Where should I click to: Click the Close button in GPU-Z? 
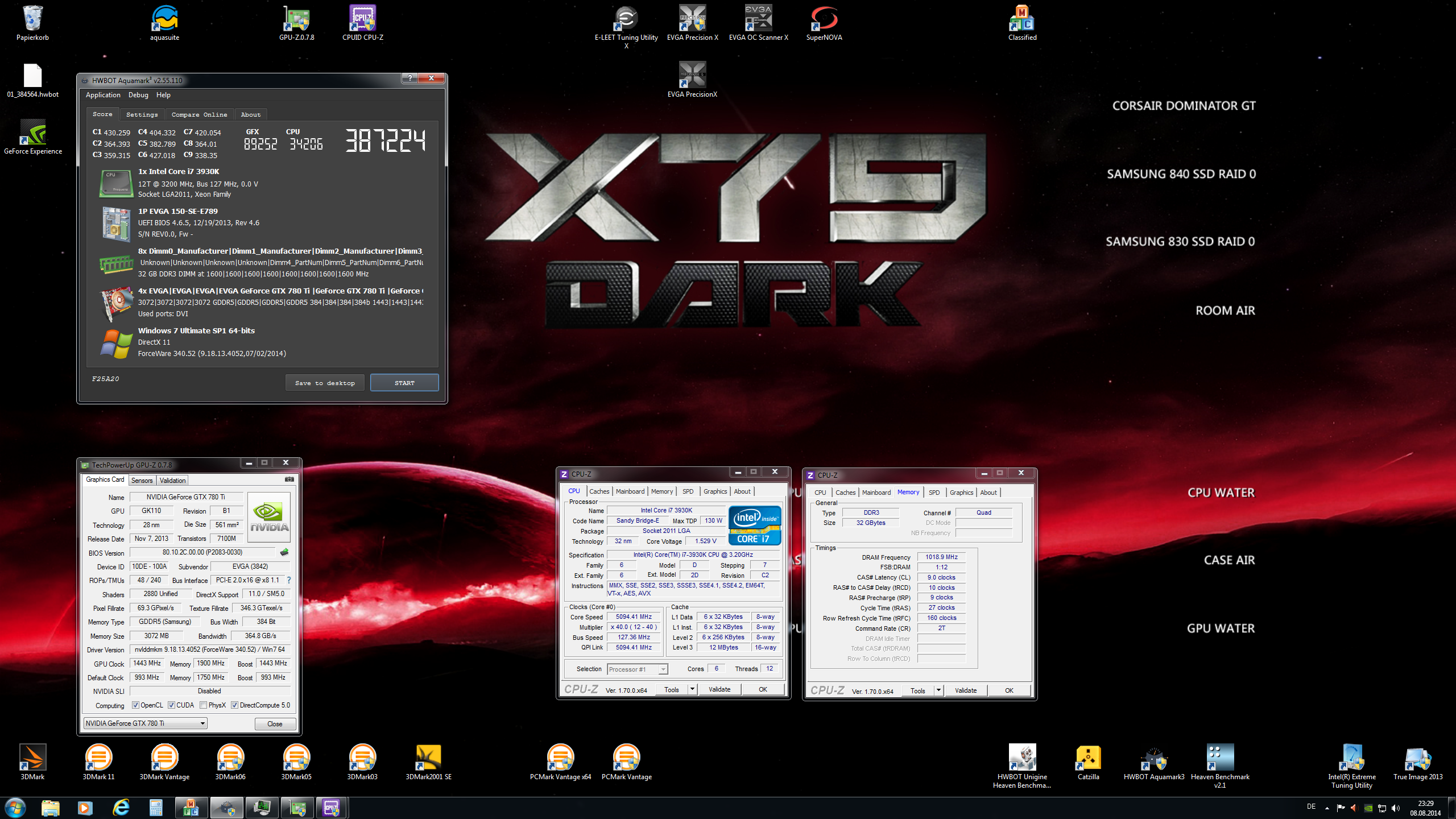pos(275,724)
